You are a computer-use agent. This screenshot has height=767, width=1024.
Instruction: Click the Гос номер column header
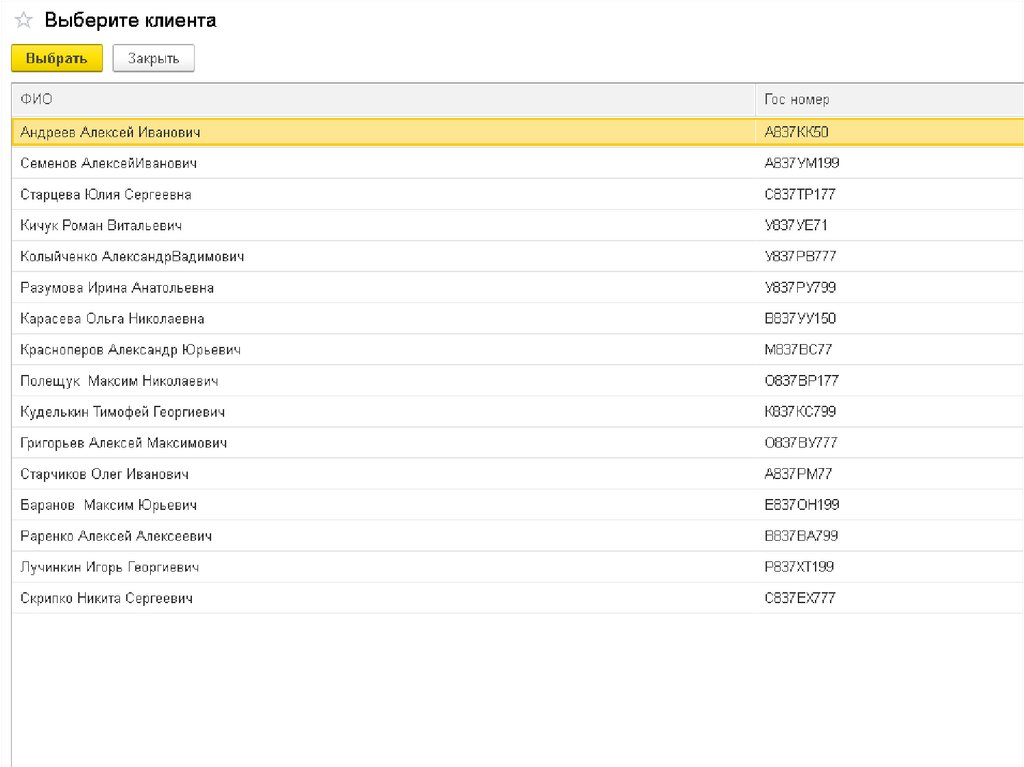[796, 100]
